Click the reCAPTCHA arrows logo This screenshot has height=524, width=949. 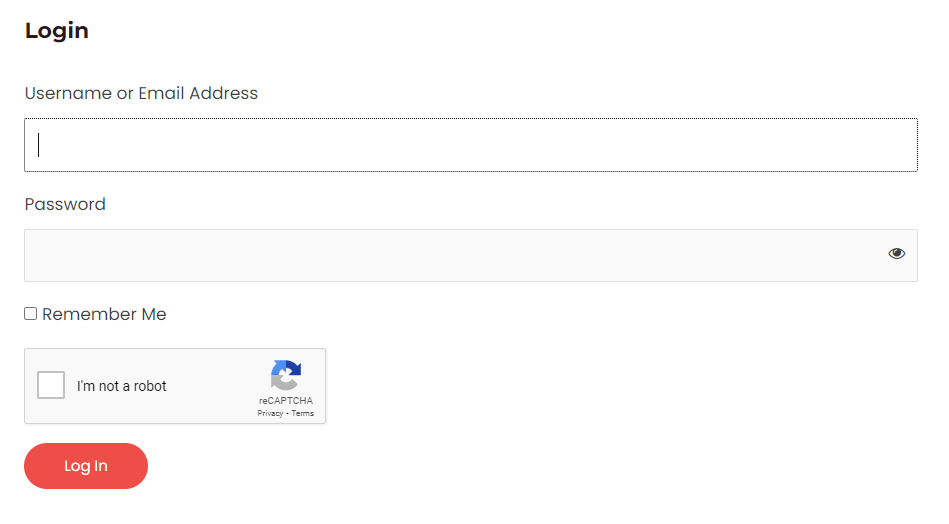[286, 375]
